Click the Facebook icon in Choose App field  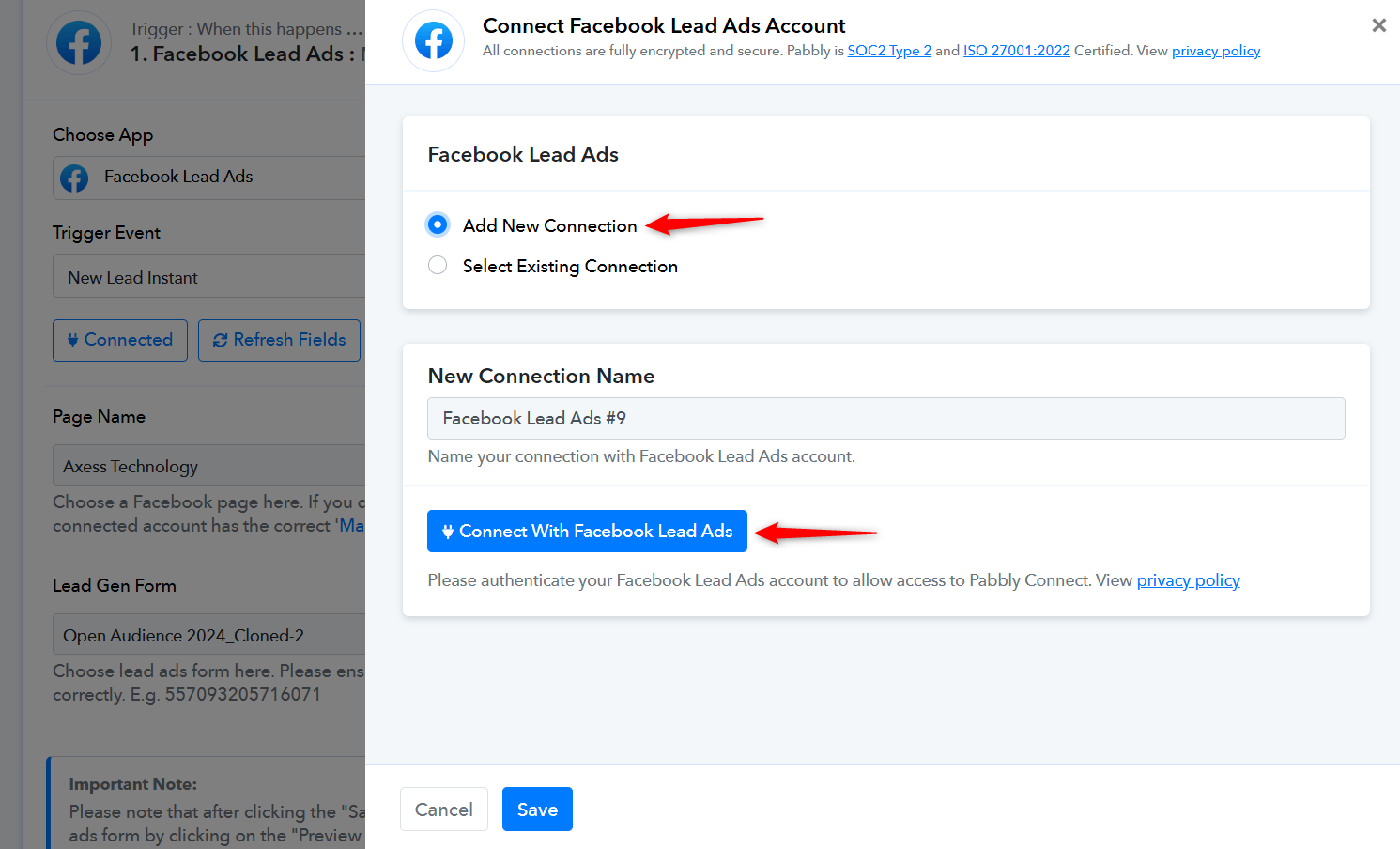pyautogui.click(x=74, y=178)
